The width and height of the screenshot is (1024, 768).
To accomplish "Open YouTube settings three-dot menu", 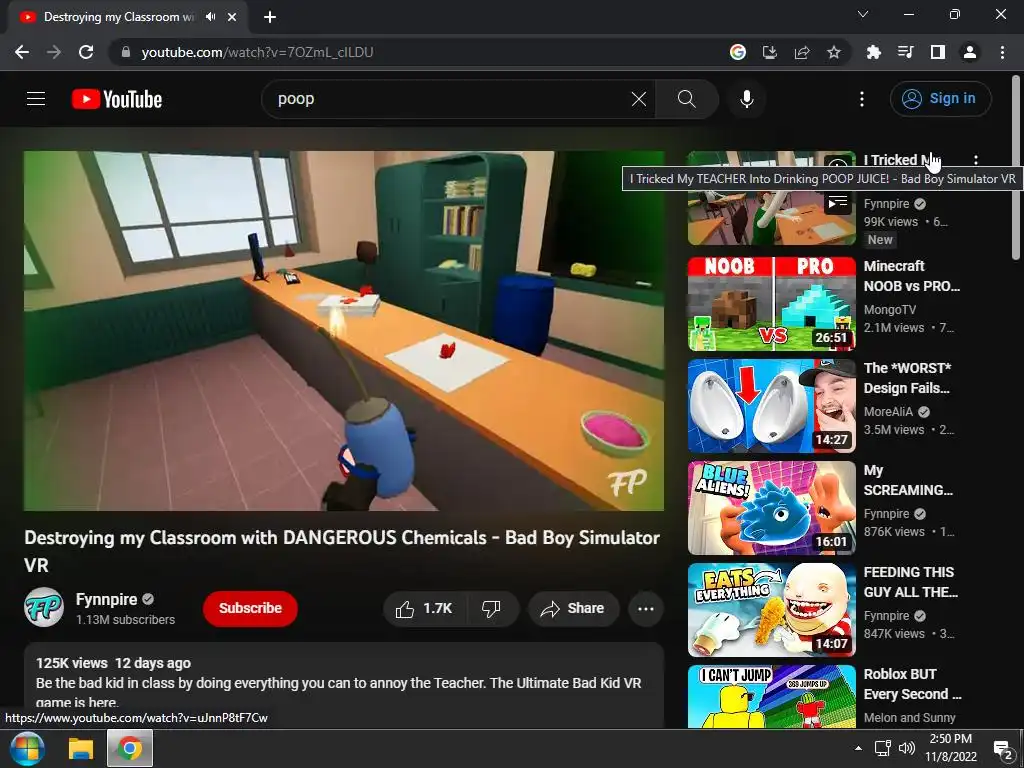I will 862,99.
